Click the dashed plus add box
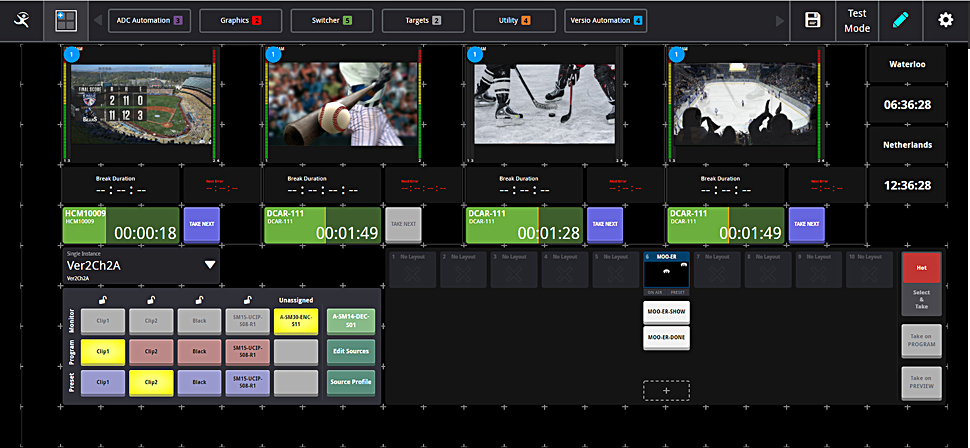Screen dimensions: 970x448 [x=666, y=390]
